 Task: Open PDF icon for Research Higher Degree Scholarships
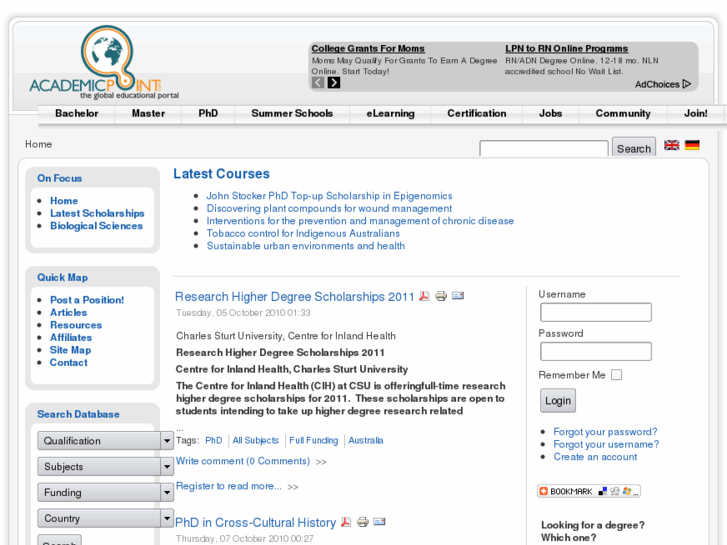tap(424, 296)
